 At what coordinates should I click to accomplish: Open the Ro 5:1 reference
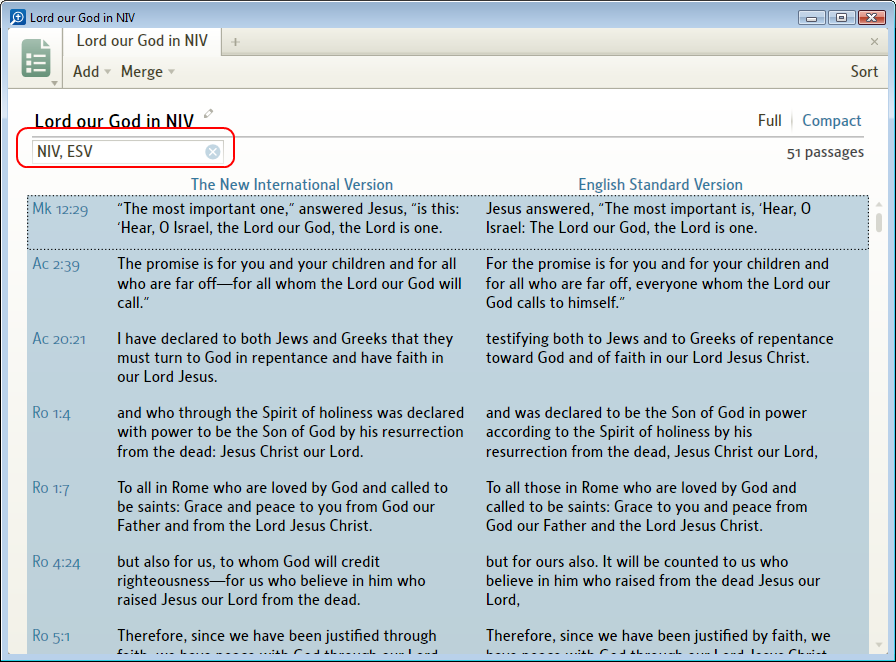point(51,636)
